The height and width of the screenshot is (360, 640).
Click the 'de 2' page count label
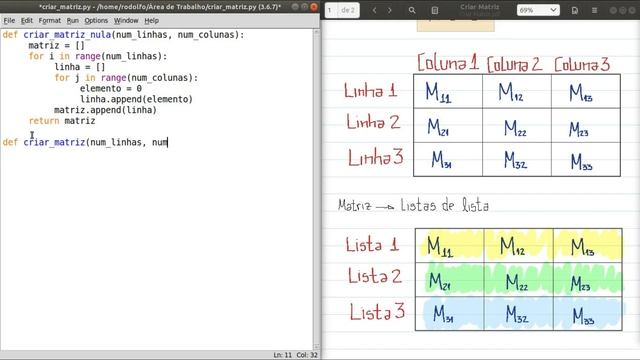(348, 10)
